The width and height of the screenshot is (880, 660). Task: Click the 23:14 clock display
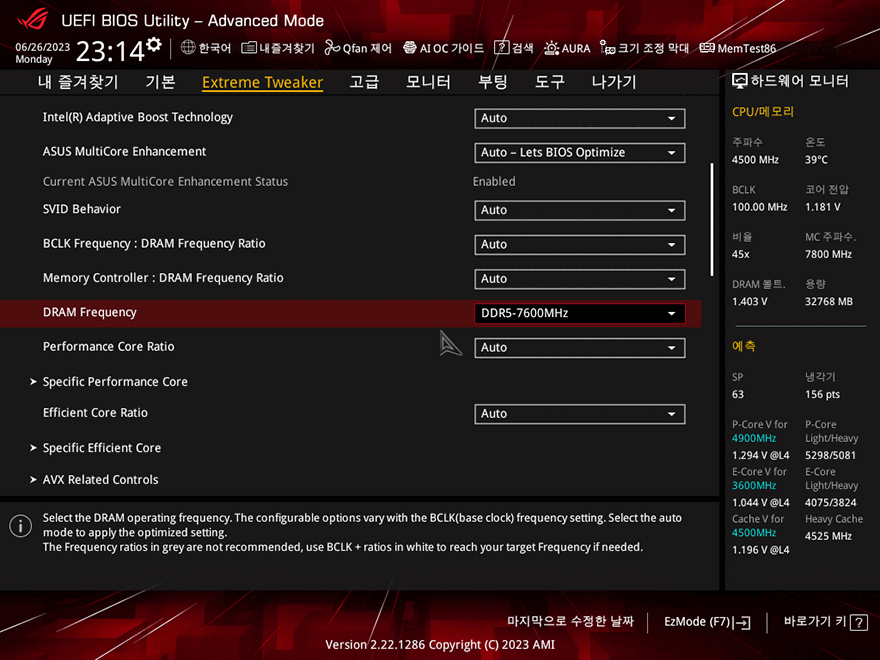point(110,52)
